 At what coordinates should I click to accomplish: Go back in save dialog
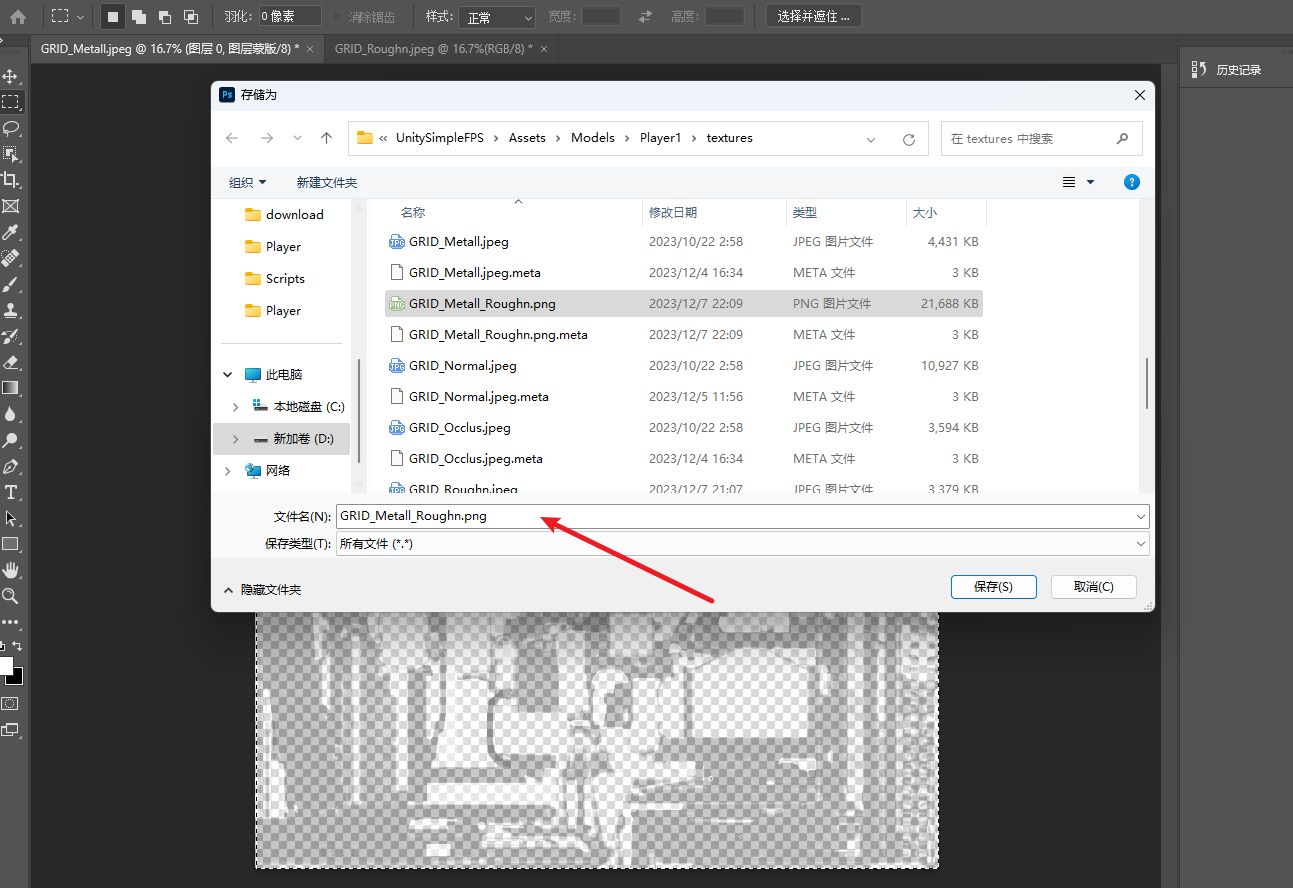tap(232, 138)
